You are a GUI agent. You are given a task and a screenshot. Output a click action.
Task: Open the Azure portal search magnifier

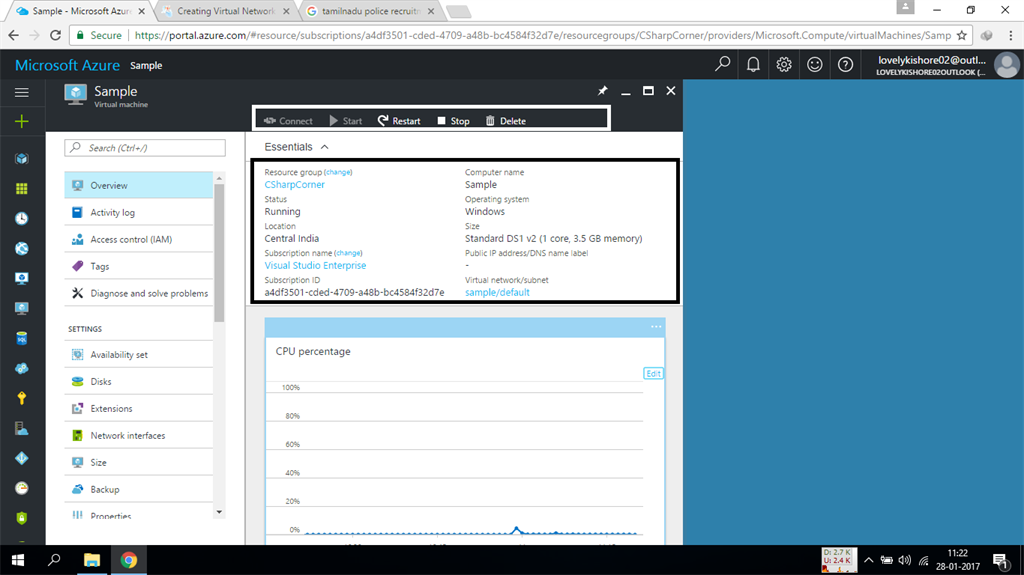722,64
